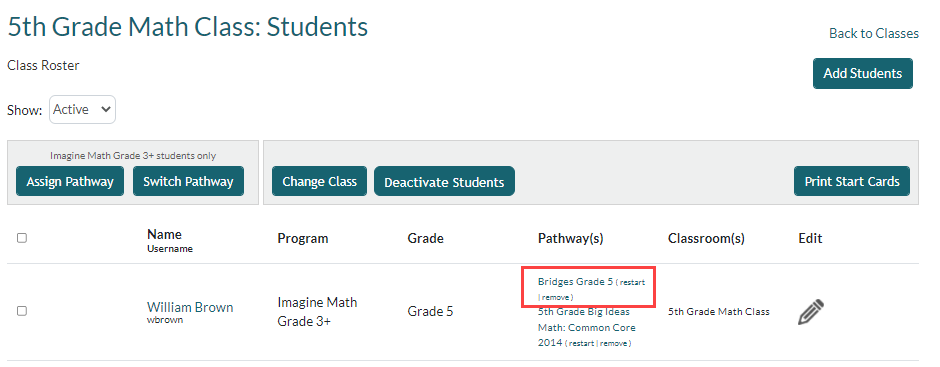Screen dimensions: 940x367
Task: Click the Change Class button
Action: tap(320, 181)
